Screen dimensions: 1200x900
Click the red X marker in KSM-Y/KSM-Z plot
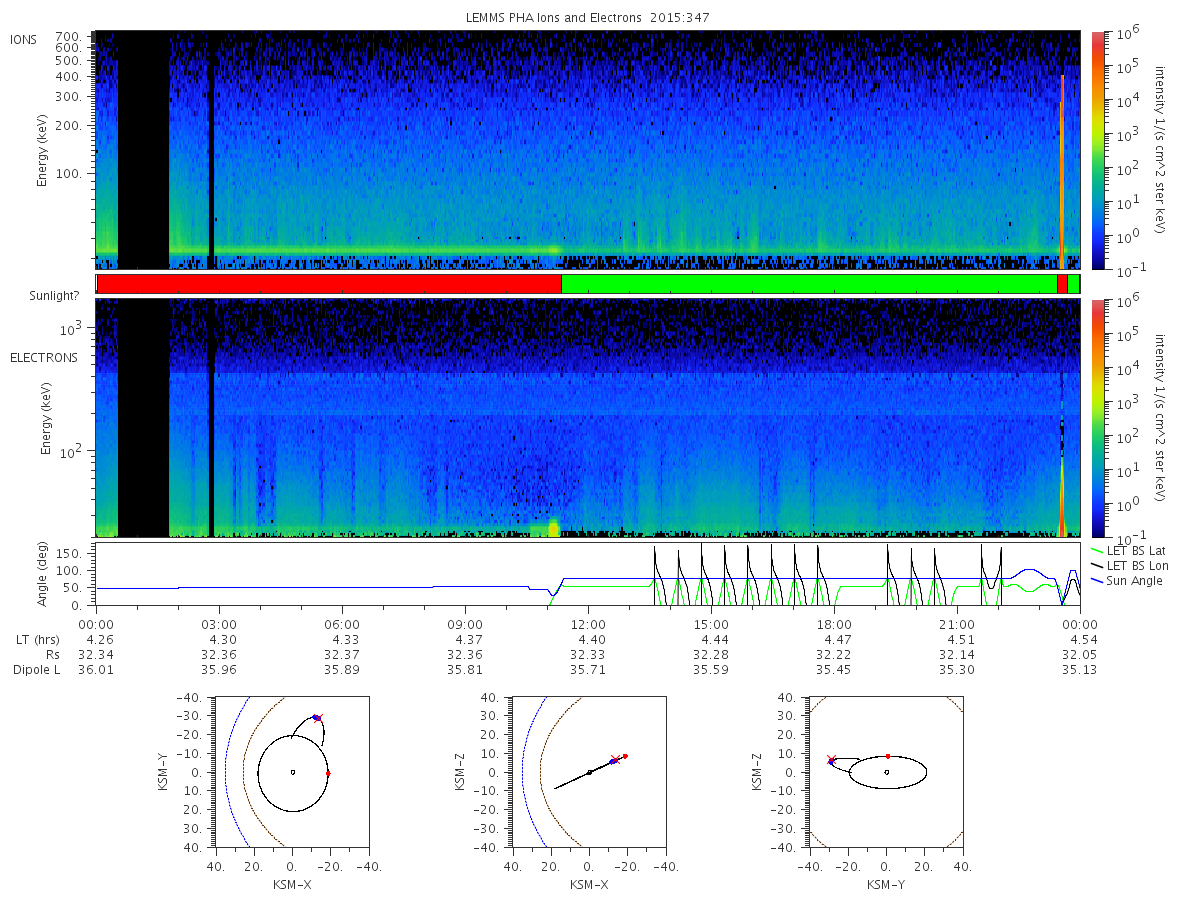(x=832, y=760)
